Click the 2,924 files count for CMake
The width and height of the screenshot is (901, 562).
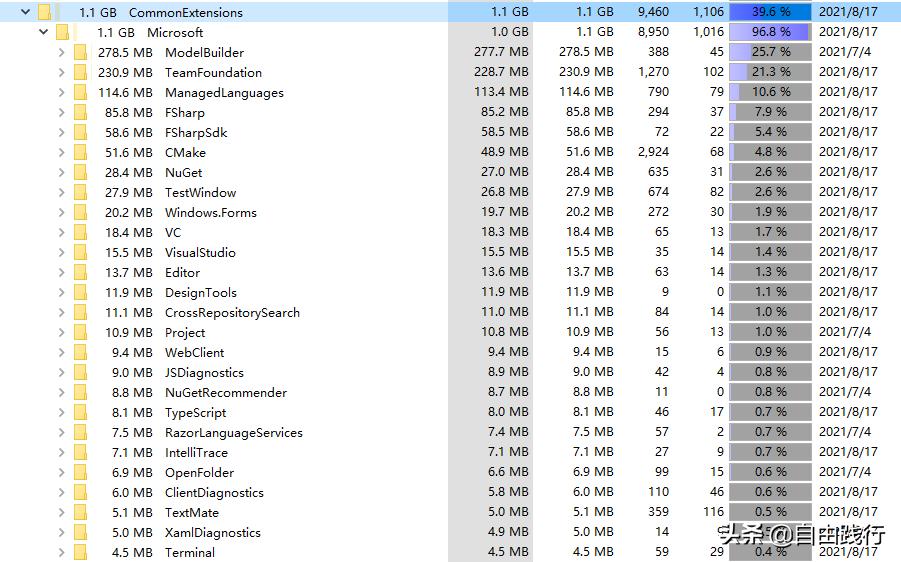click(653, 152)
